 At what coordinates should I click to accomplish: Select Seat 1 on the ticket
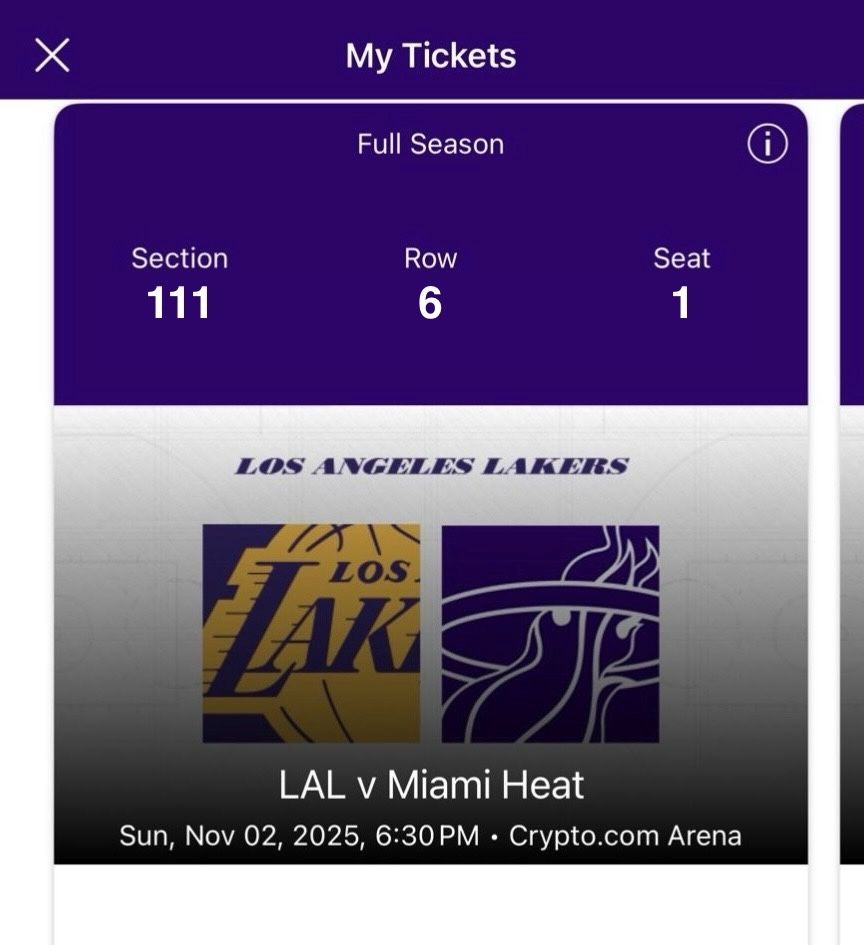(x=682, y=304)
